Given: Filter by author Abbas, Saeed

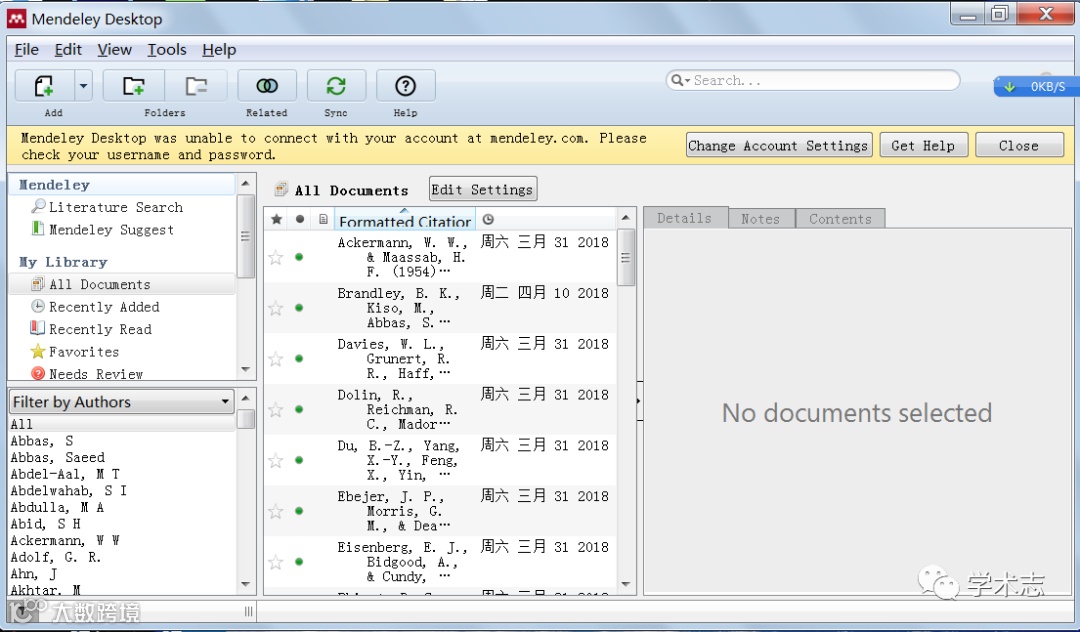Looking at the screenshot, I should tap(58, 457).
